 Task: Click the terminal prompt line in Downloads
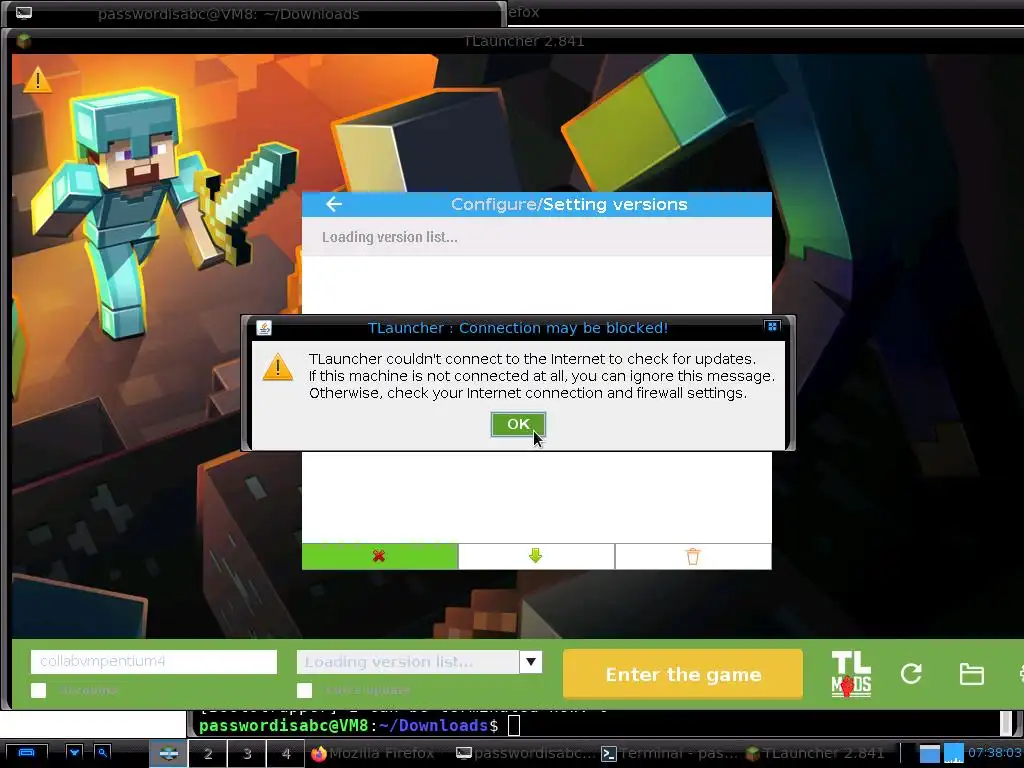[359, 726]
